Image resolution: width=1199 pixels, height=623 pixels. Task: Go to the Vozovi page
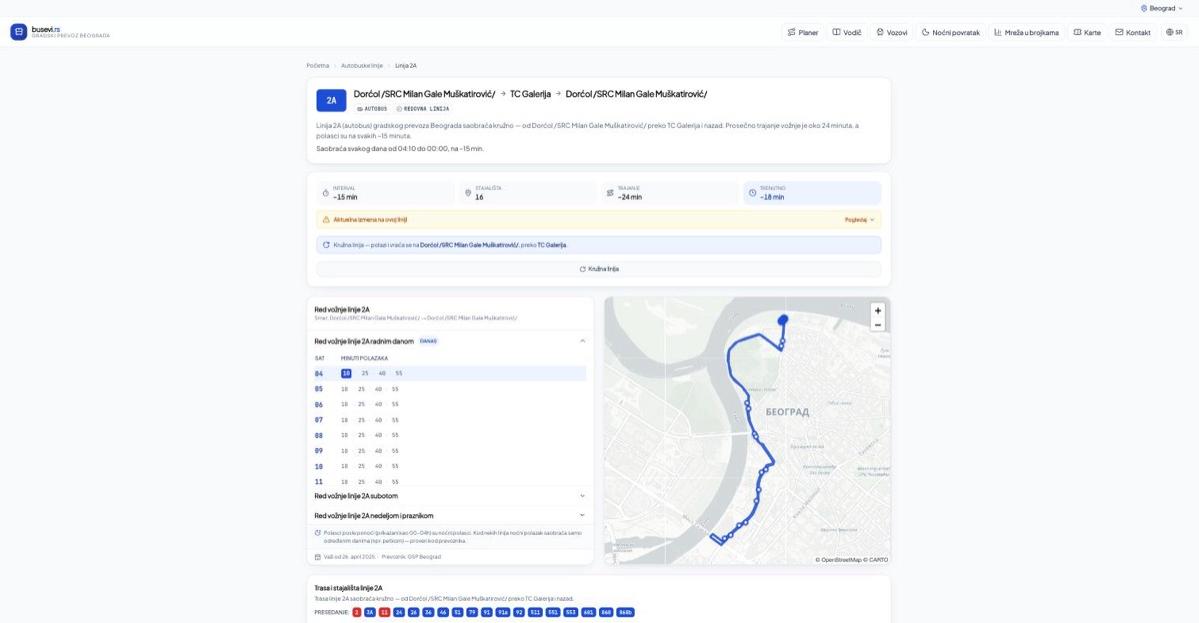coord(892,32)
